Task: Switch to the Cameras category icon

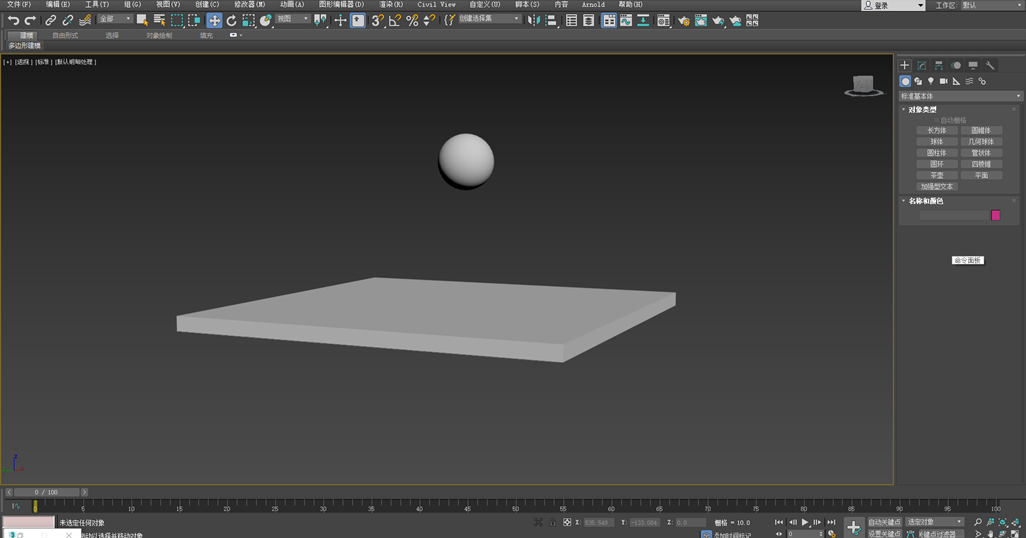Action: point(943,81)
